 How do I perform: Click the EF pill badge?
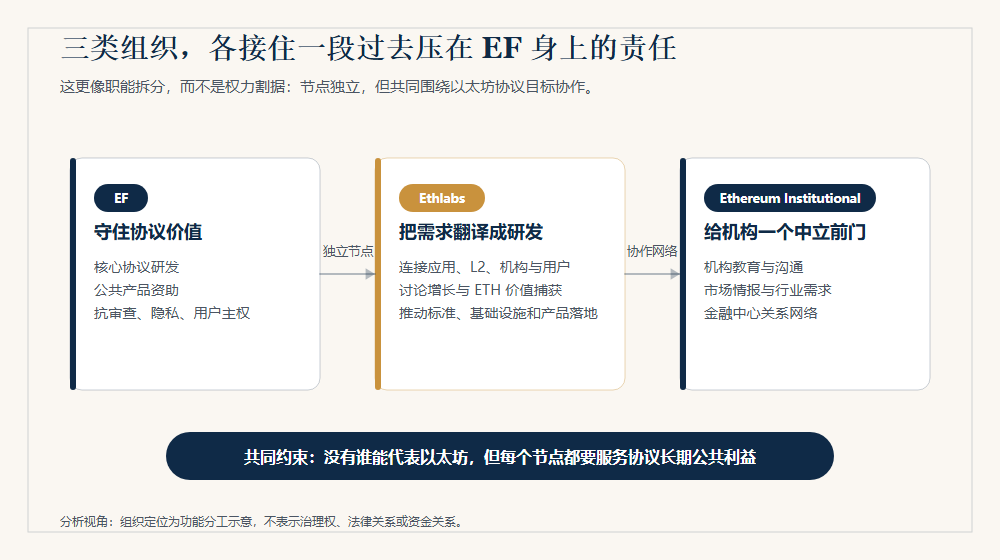(121, 198)
